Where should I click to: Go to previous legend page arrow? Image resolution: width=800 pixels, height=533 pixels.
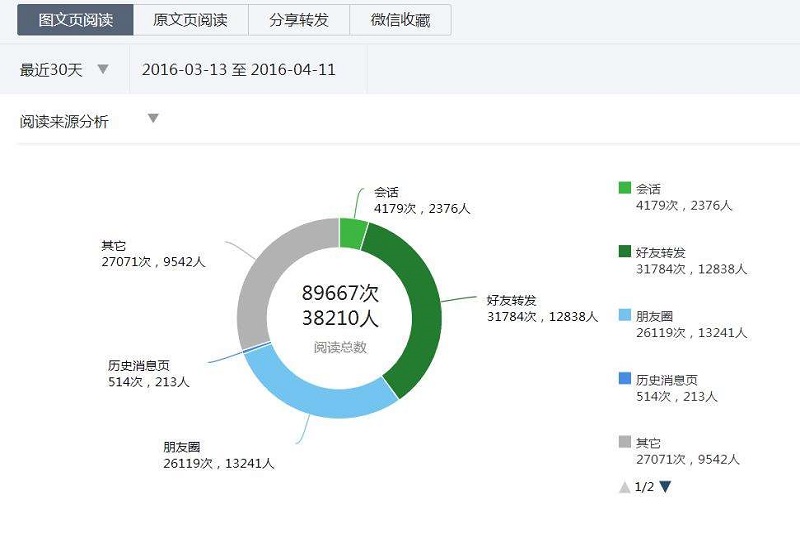pos(625,487)
